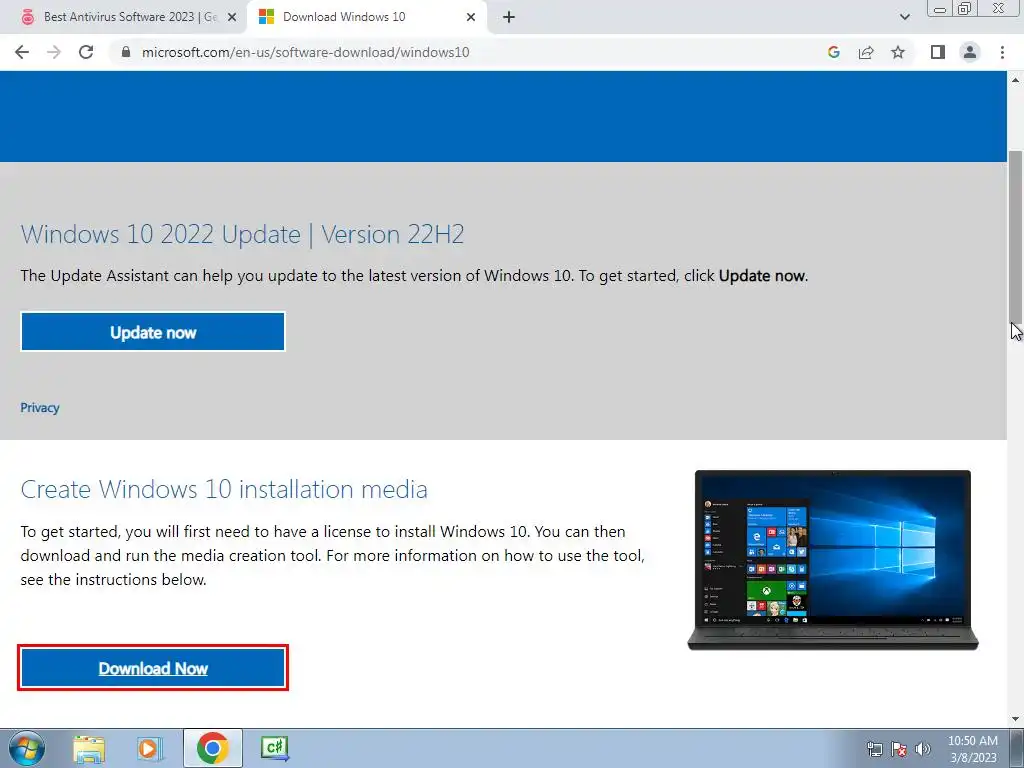
Task: Click the vertical scrollbar thumb
Action: click(1016, 235)
